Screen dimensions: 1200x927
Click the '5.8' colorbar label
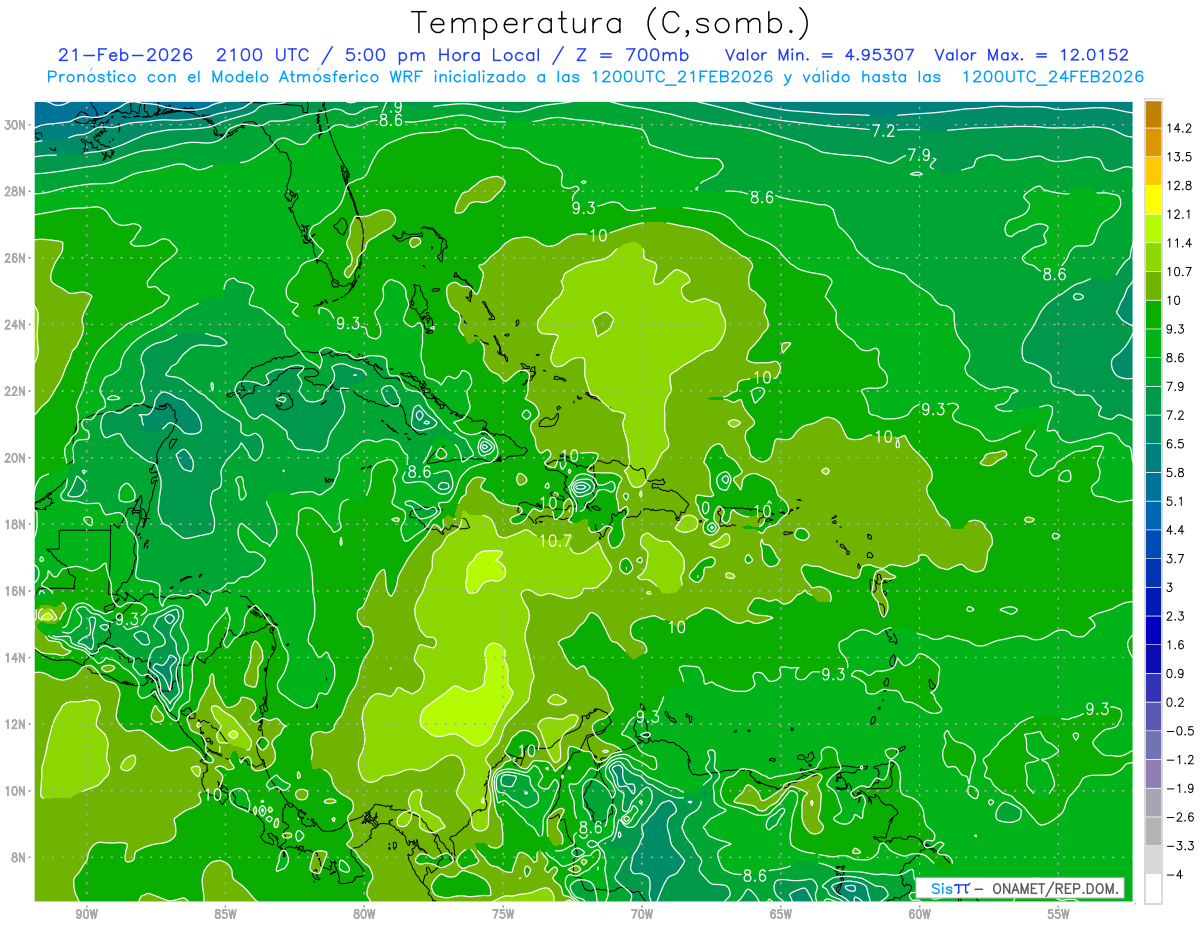1176,472
